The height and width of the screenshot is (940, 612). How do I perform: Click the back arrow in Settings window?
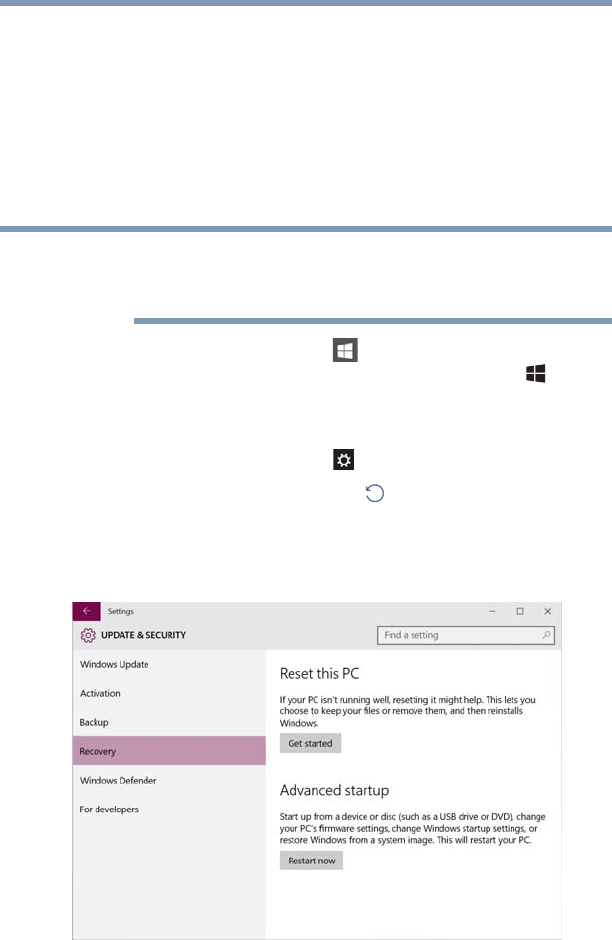coord(86,611)
